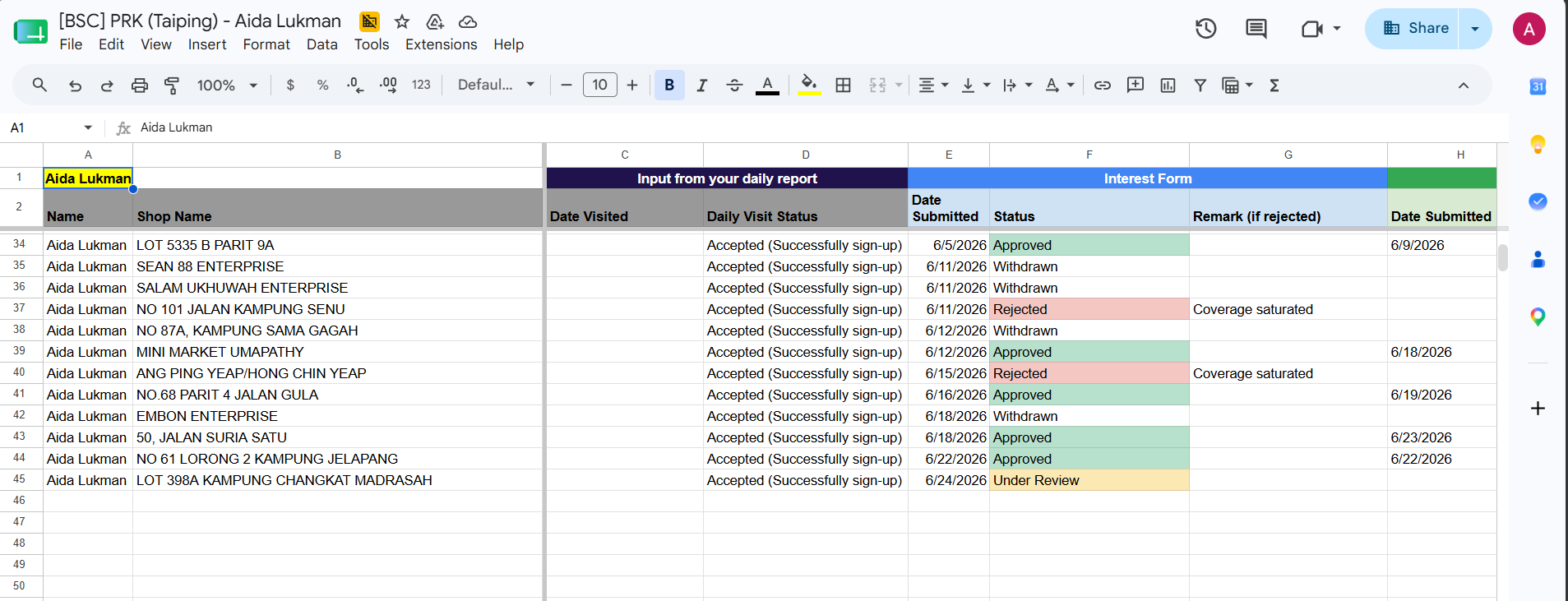Viewport: 1568px width, 601px height.
Task: Open version history clock icon
Action: pos(1205,29)
